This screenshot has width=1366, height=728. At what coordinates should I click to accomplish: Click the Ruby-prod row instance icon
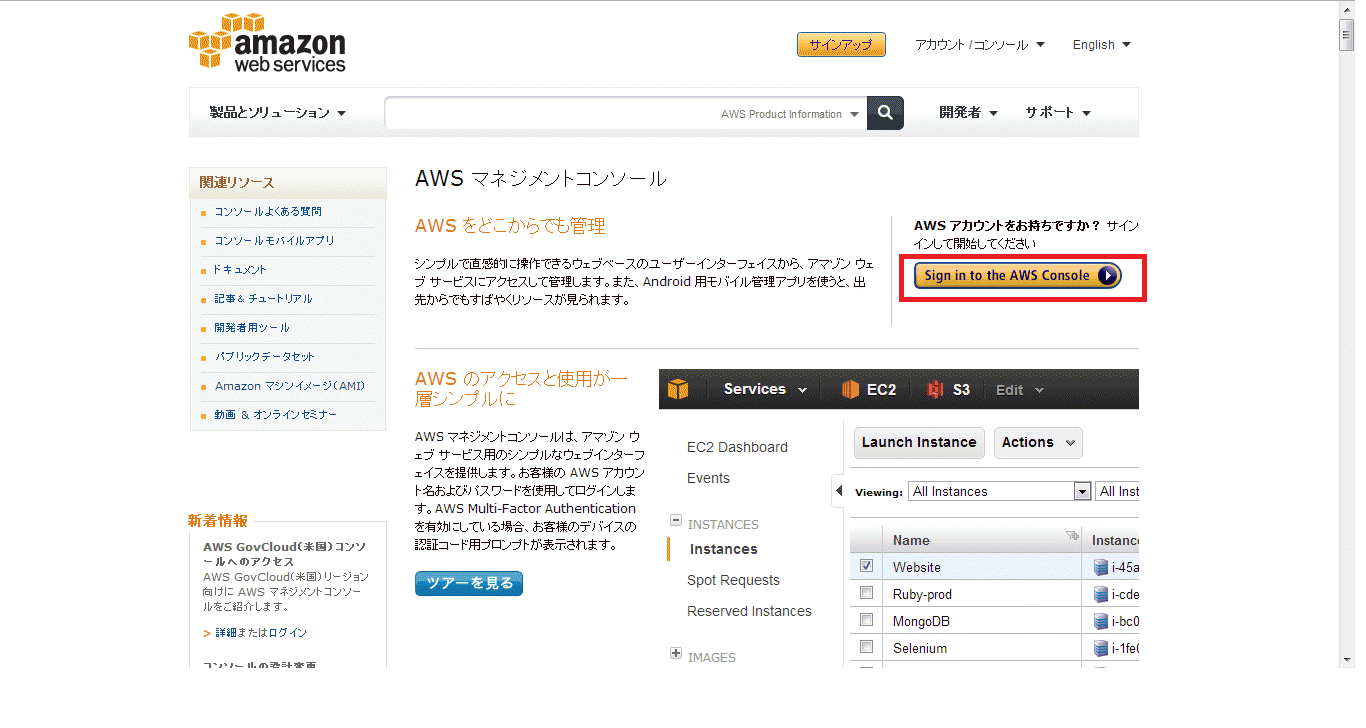click(x=1101, y=594)
